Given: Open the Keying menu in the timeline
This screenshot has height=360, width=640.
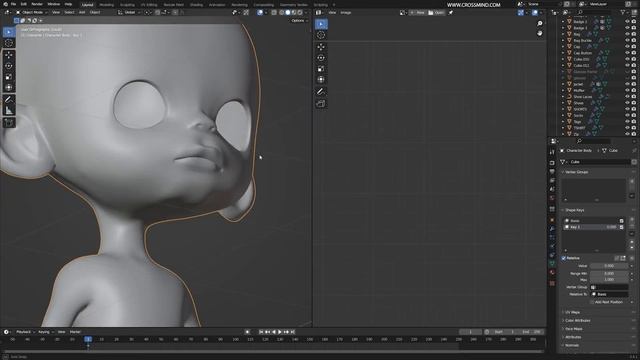Looking at the screenshot, I should (x=45, y=332).
